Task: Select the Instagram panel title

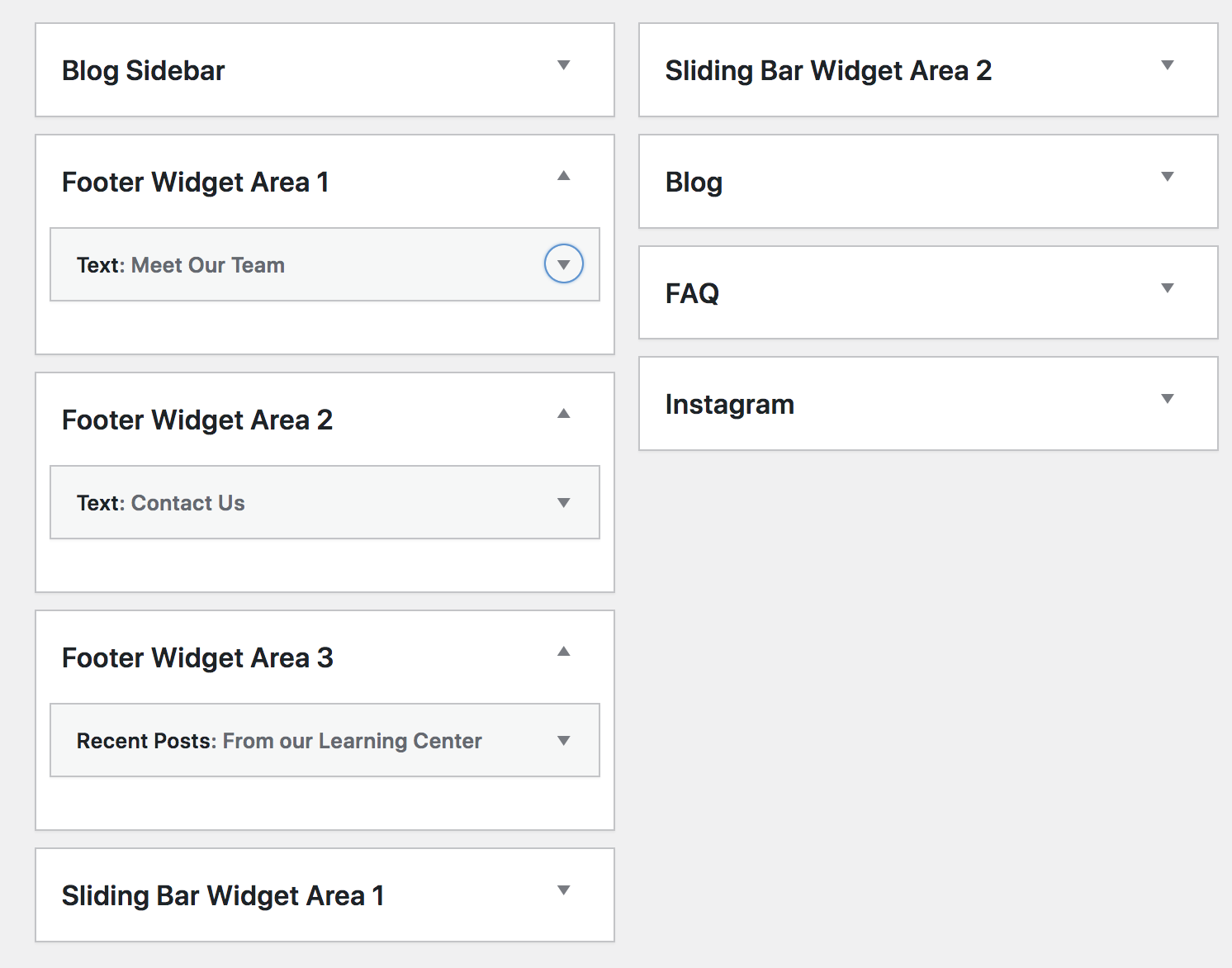Action: click(x=730, y=404)
